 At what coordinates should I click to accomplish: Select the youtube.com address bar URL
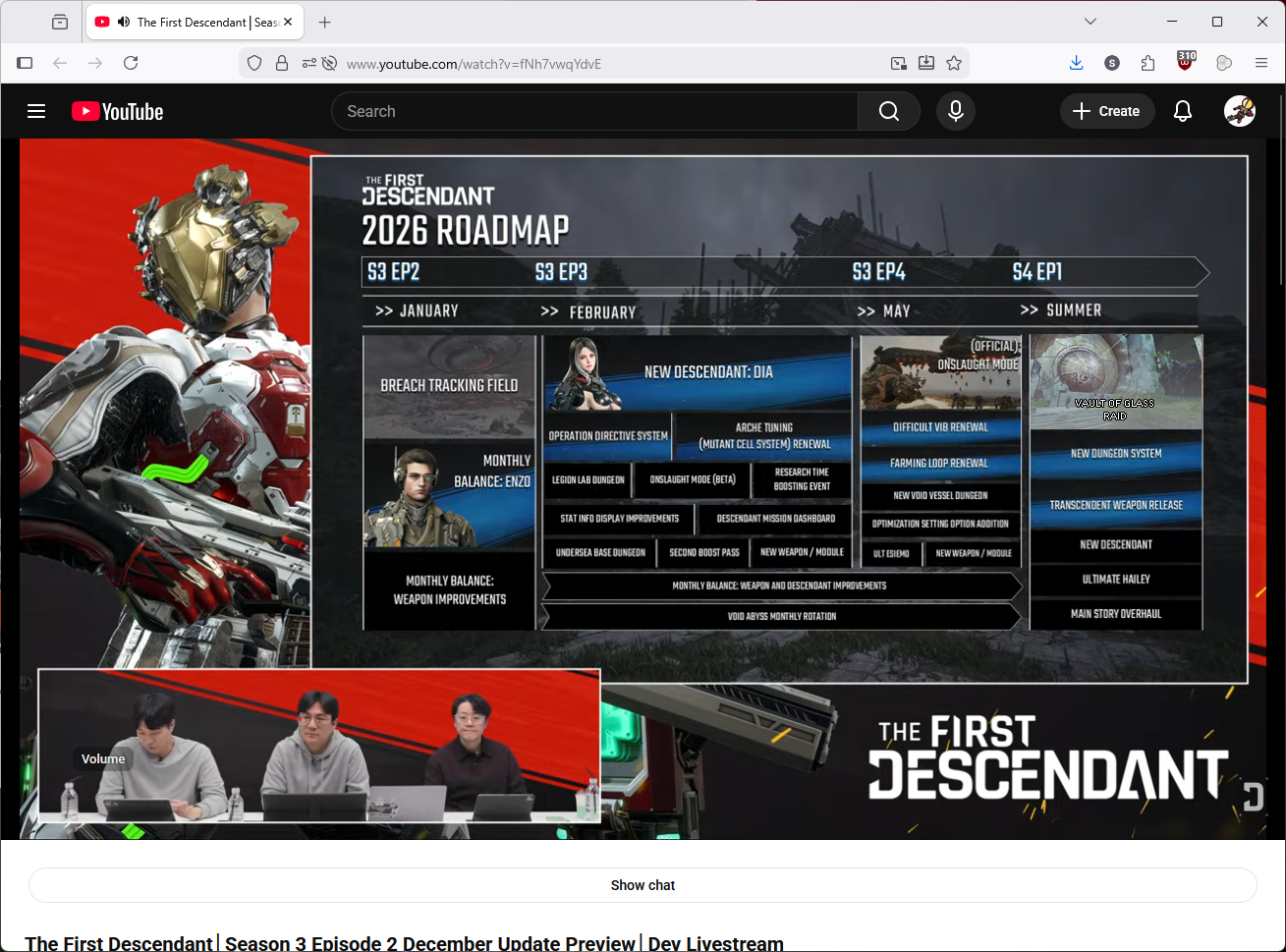click(474, 64)
